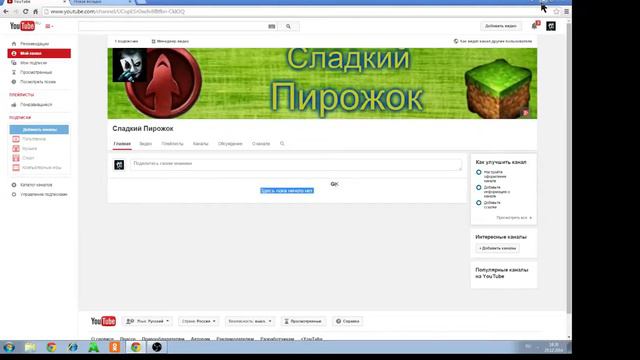Switch to the Каналы tab

tap(200, 144)
